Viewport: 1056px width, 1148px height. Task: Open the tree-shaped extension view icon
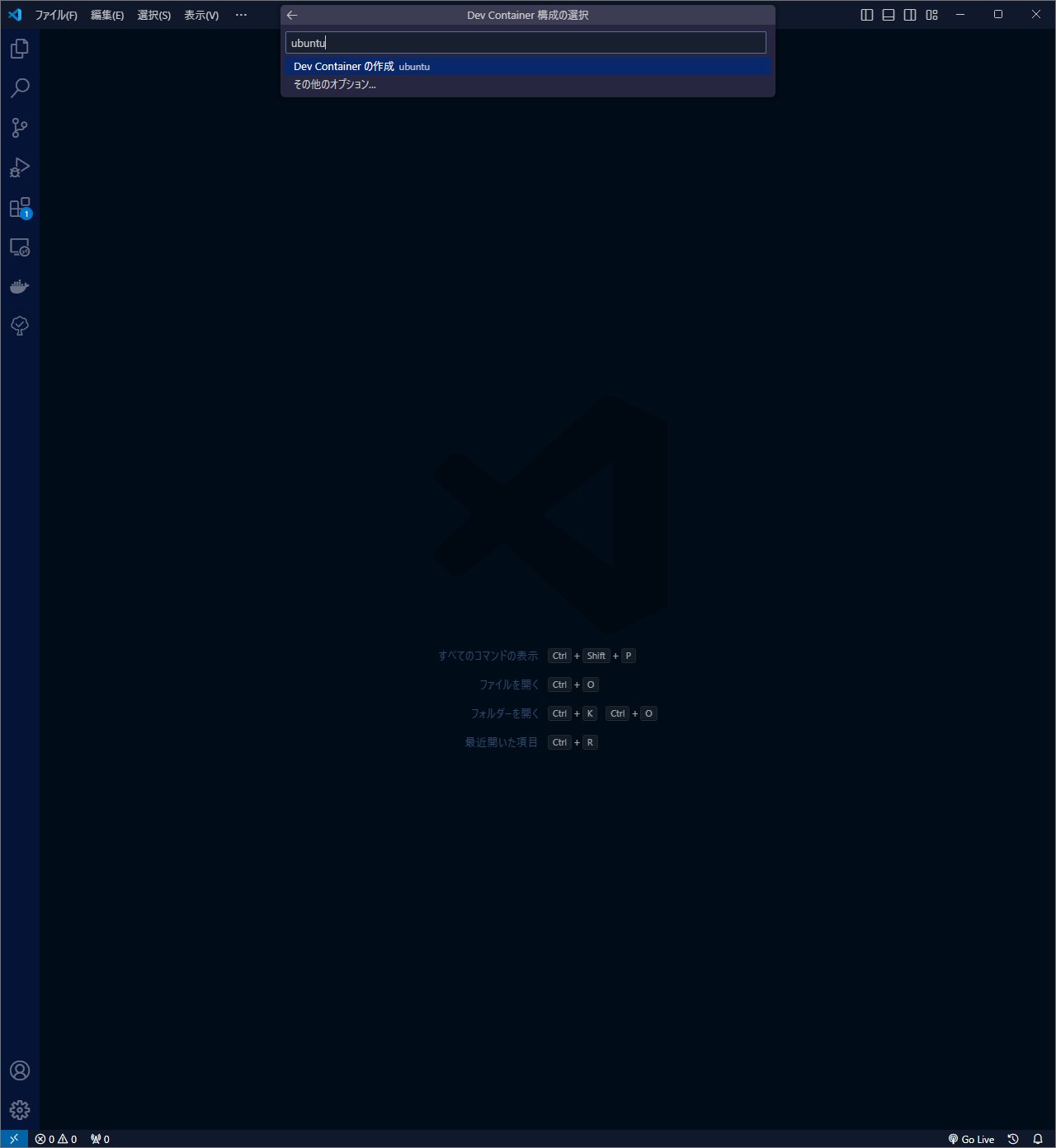[20, 326]
